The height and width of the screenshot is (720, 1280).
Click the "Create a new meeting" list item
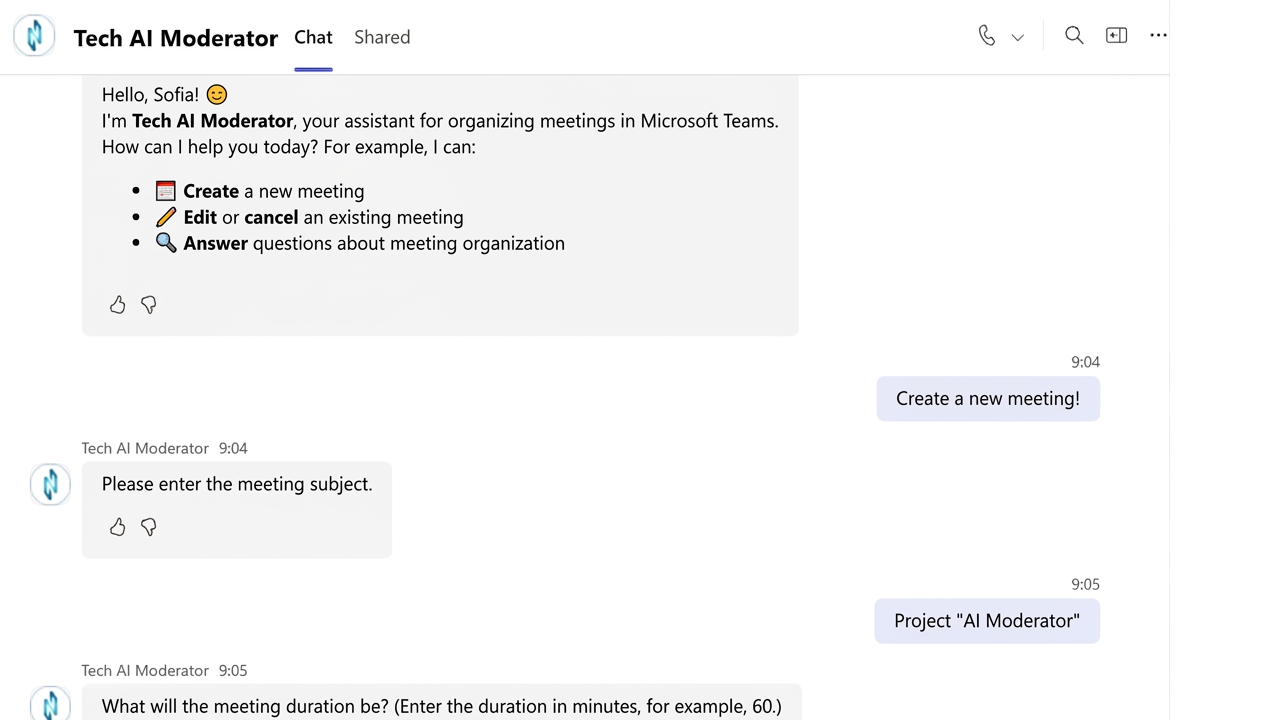point(259,191)
